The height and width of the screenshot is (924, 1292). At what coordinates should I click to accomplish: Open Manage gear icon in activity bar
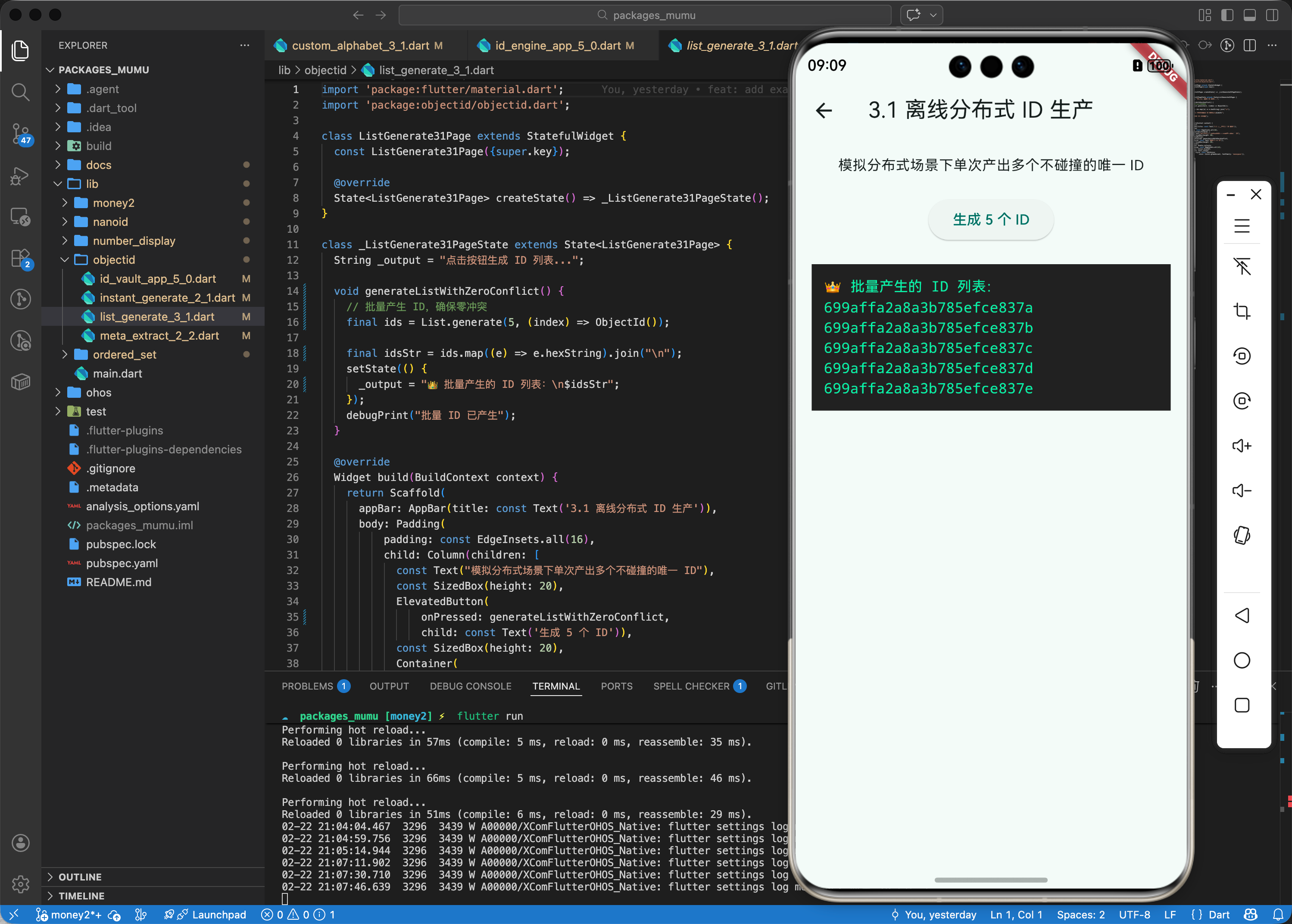(x=21, y=883)
